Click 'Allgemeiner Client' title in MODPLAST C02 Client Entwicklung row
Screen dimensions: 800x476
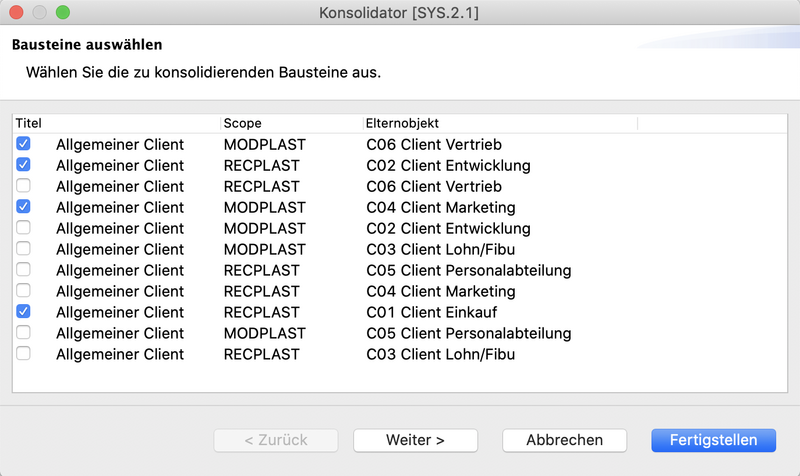click(120, 228)
